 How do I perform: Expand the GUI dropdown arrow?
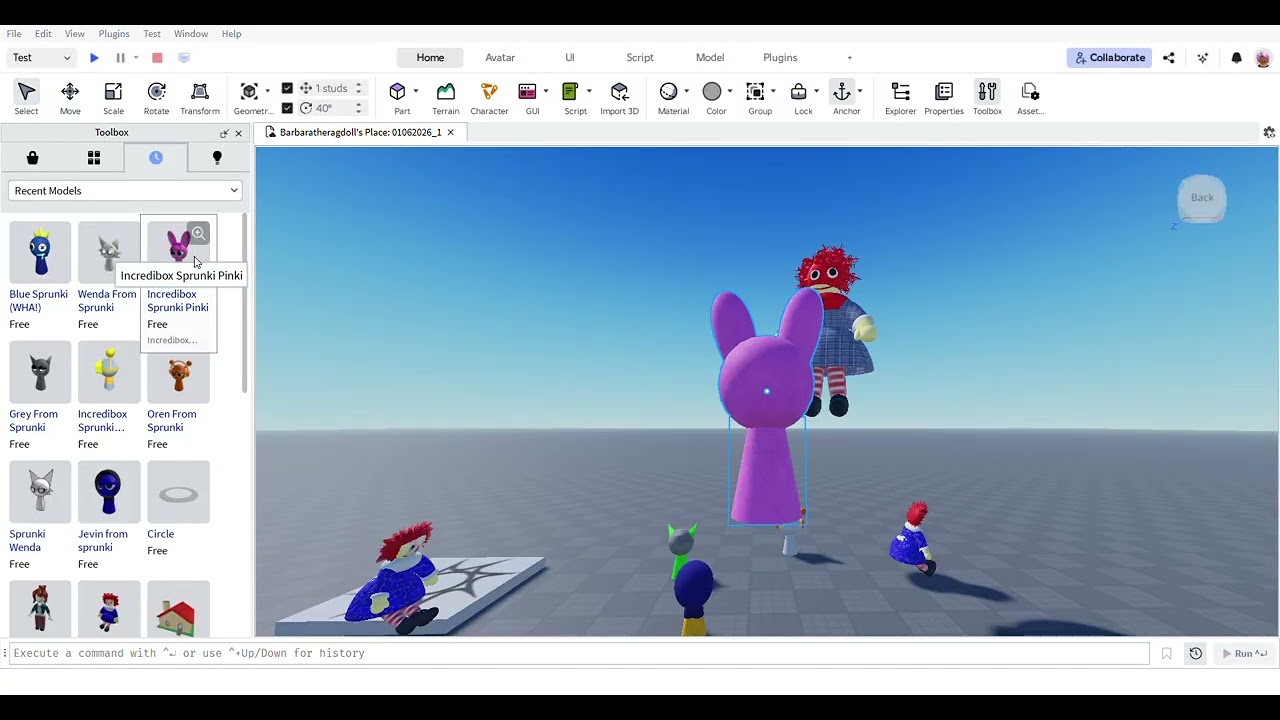[x=546, y=91]
